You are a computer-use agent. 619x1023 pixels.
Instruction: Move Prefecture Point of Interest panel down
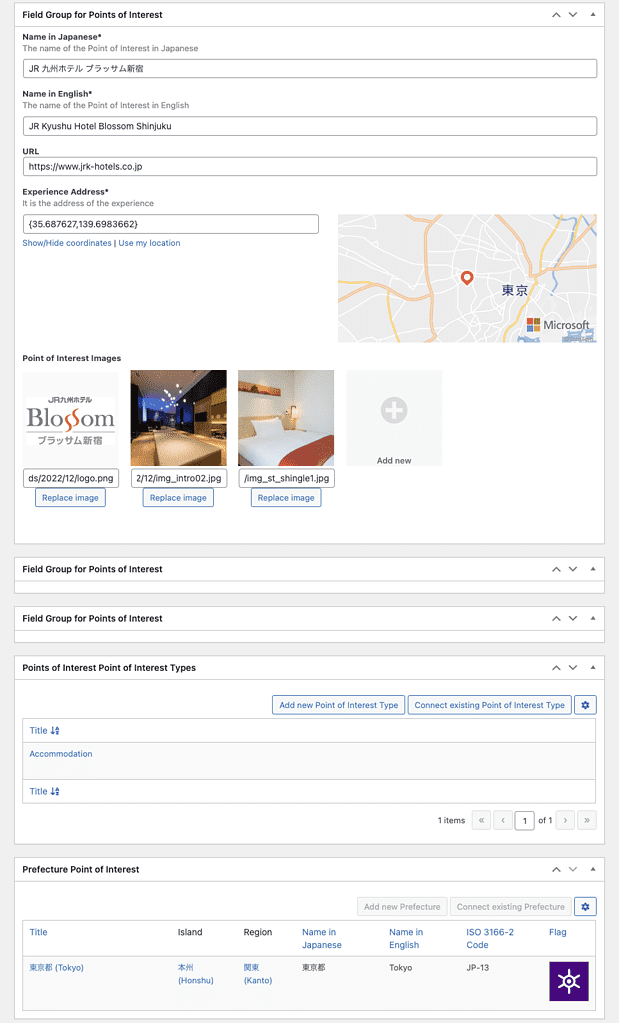(573, 869)
